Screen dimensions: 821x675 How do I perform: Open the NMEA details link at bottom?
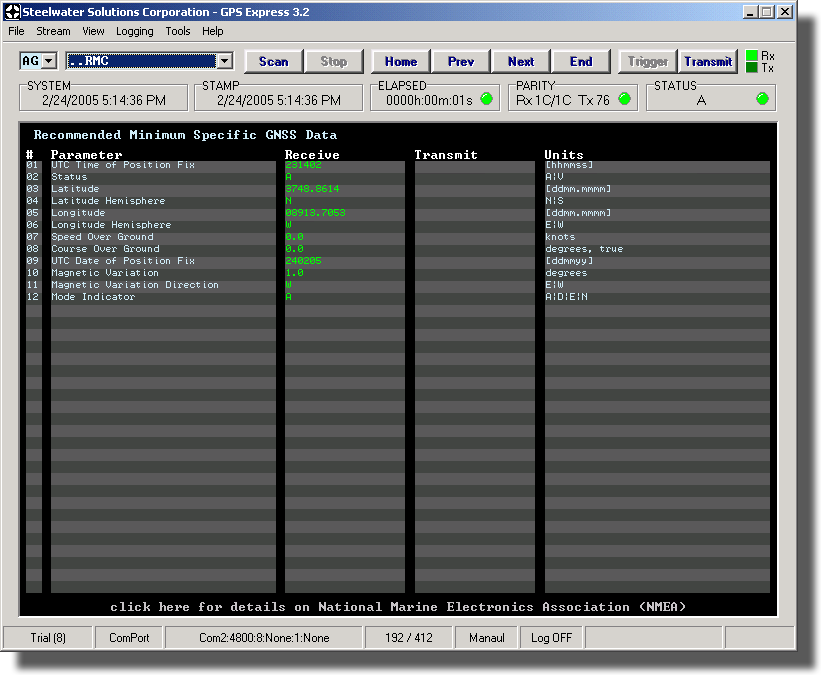pos(397,607)
